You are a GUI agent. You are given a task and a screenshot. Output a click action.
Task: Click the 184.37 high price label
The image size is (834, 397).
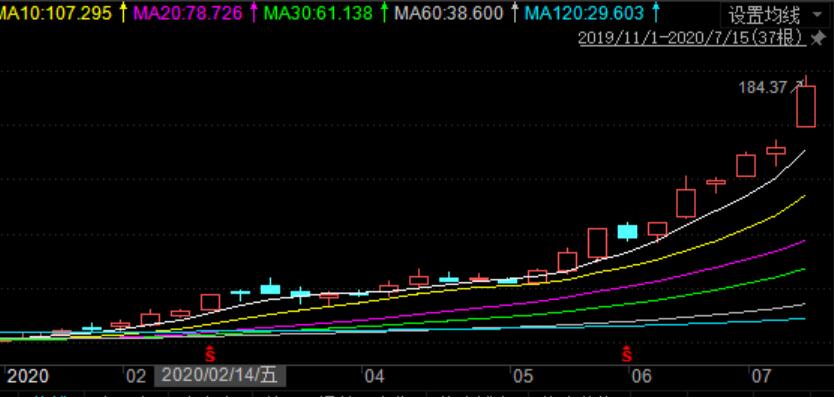[x=763, y=87]
